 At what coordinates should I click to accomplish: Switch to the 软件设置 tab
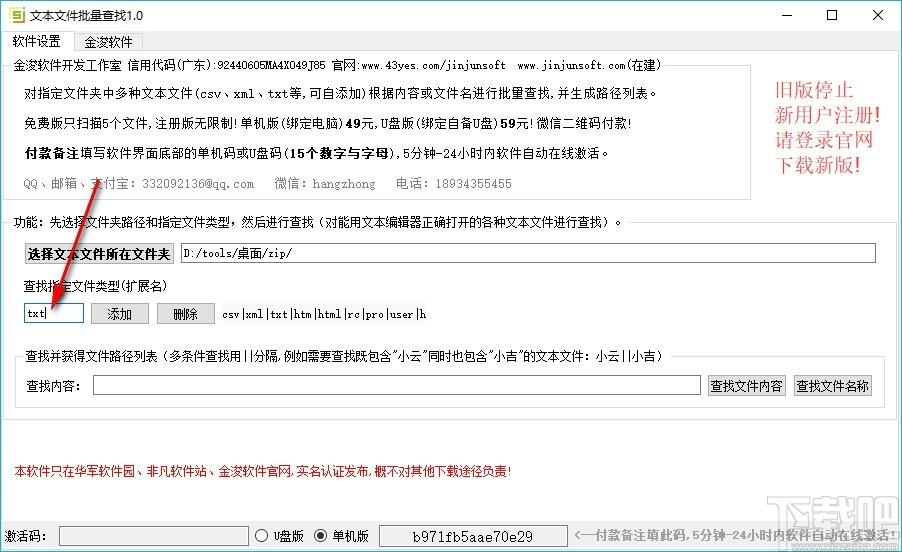click(36, 42)
